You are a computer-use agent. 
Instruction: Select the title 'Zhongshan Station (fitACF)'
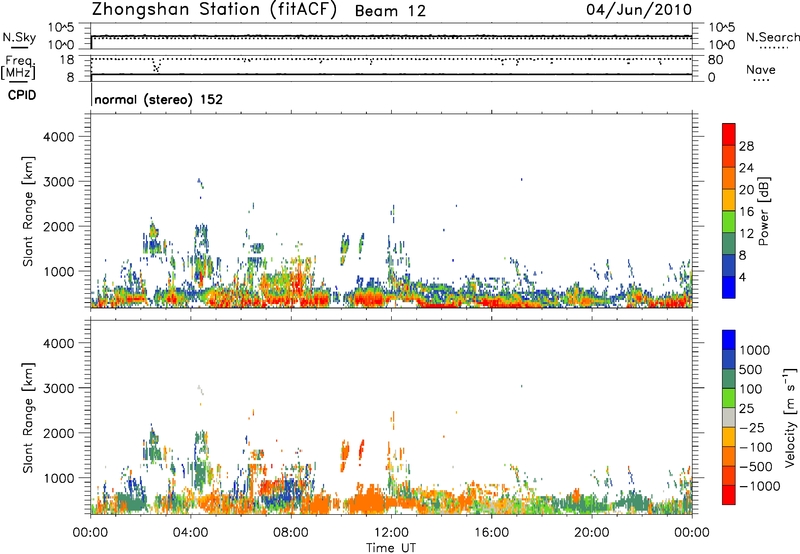[x=214, y=10]
